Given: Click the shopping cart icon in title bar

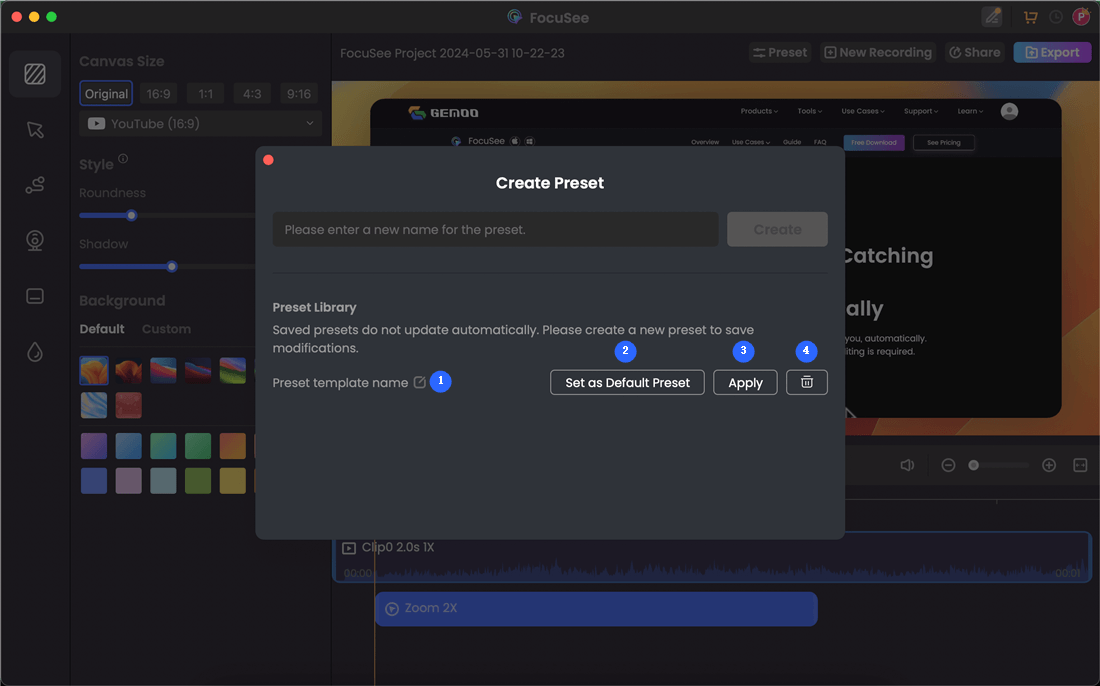Looking at the screenshot, I should 1031,18.
